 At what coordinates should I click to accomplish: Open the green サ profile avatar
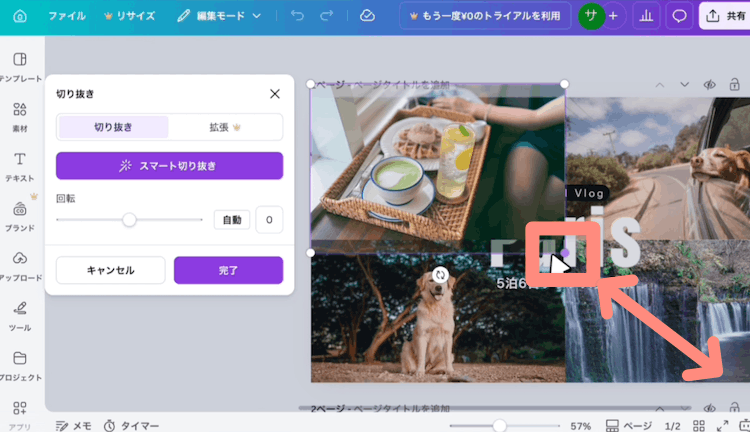[591, 16]
